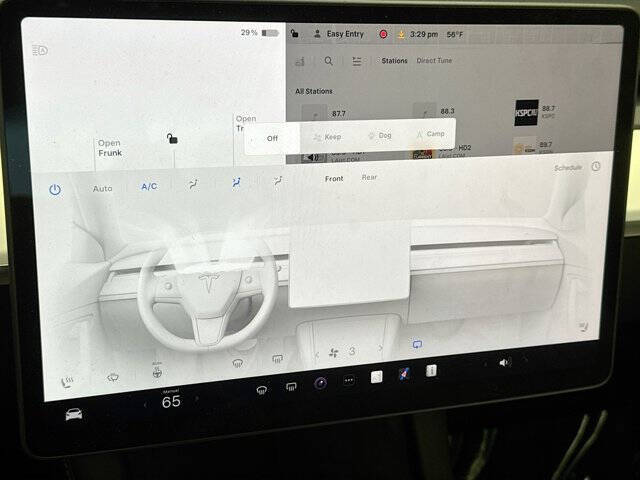The height and width of the screenshot is (480, 640).
Task: Tap the unlock padlock on the car
Action: 172,139
